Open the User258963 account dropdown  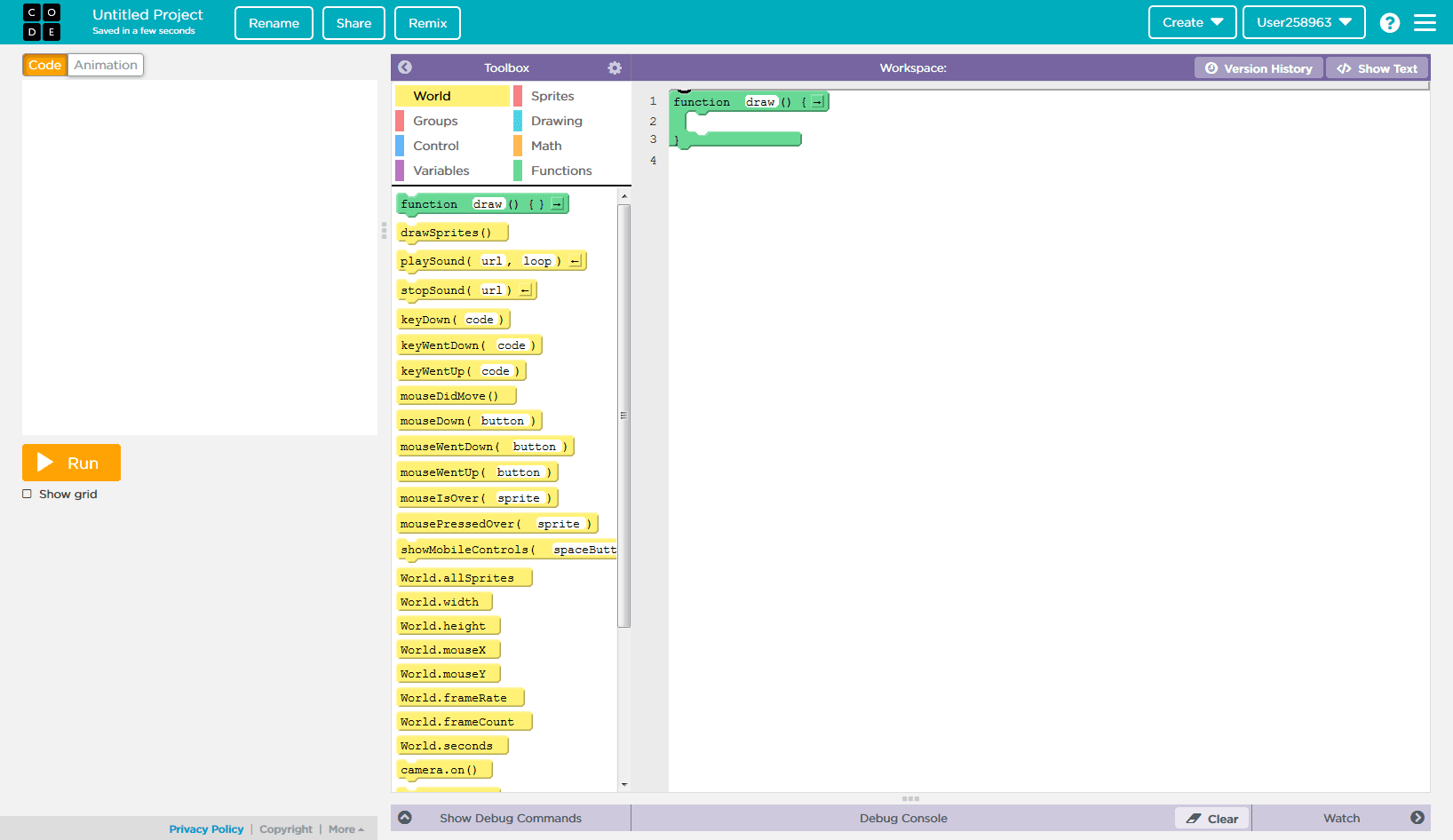[x=1303, y=22]
